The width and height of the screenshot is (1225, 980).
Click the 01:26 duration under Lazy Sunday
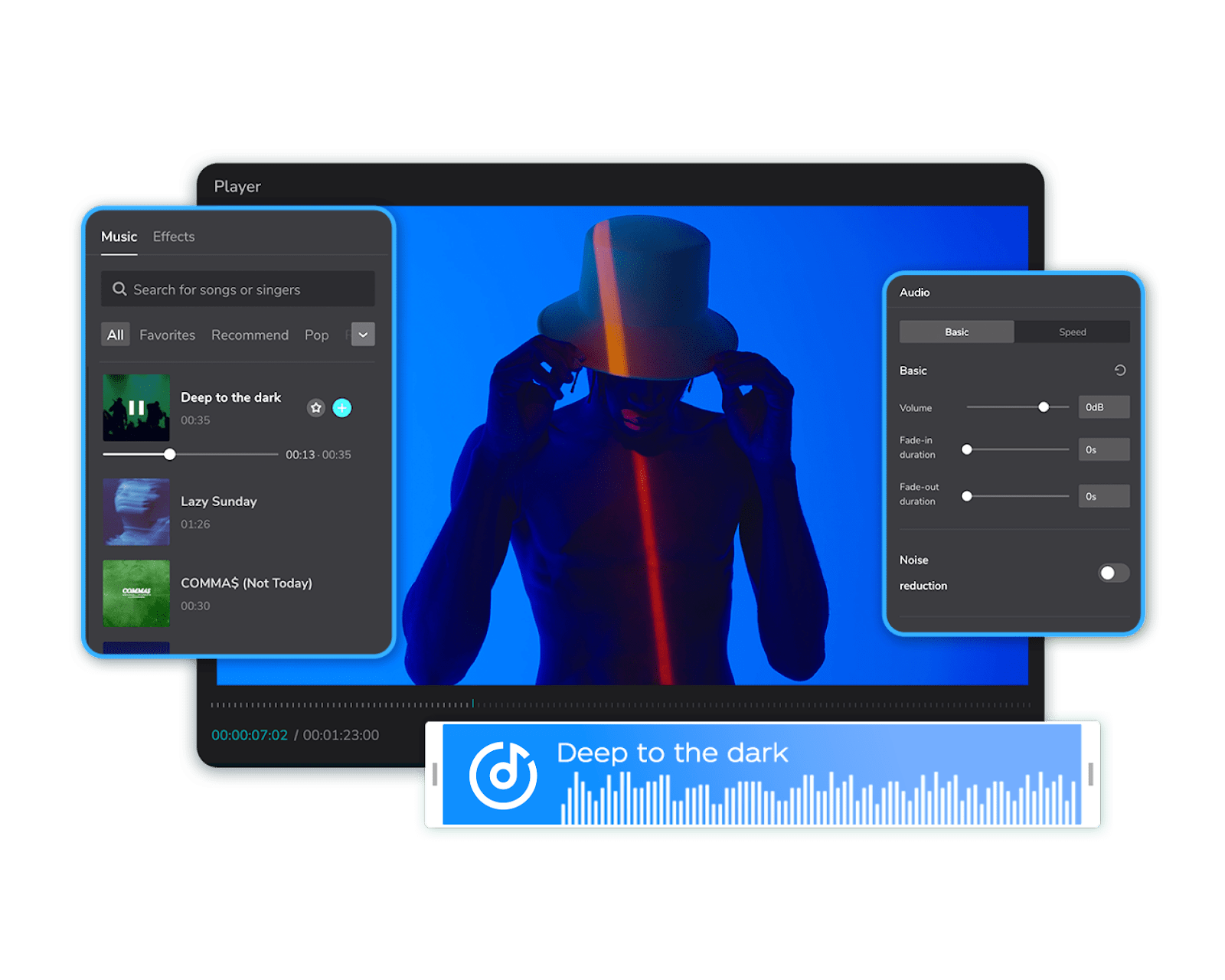(195, 524)
